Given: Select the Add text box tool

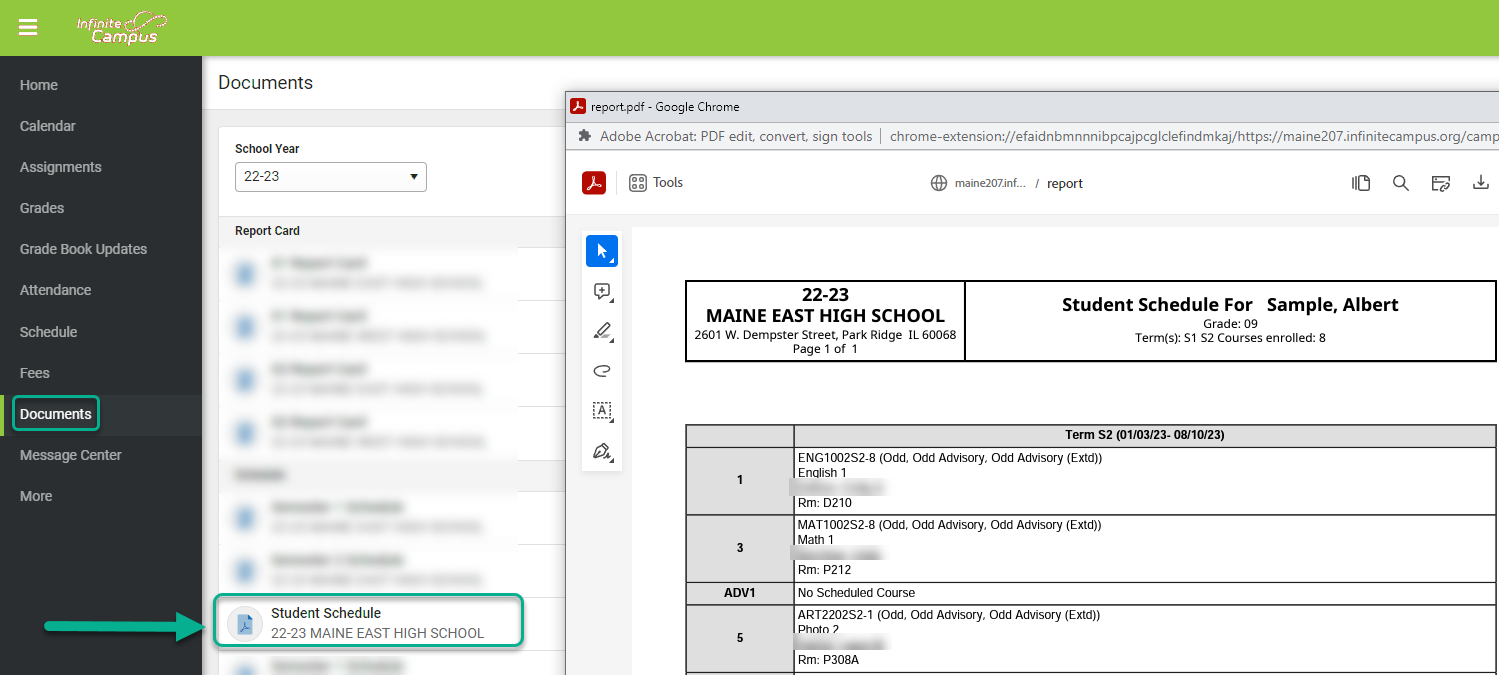Looking at the screenshot, I should tap(602, 411).
